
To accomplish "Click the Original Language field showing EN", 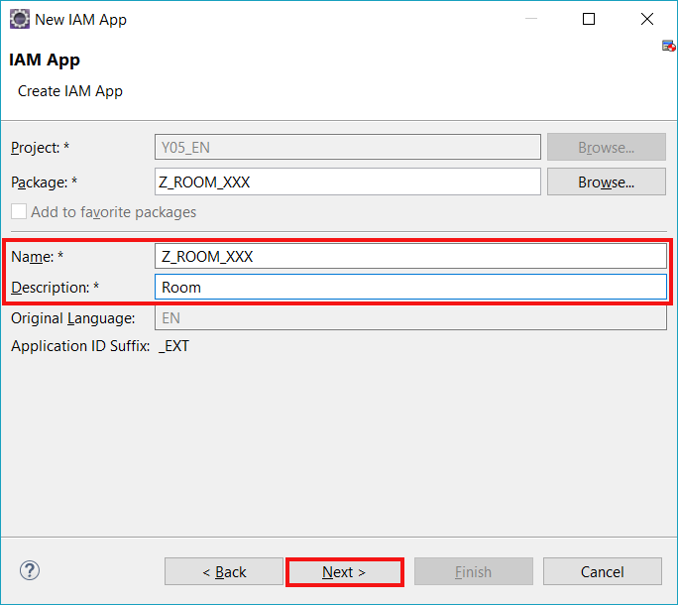I will pyautogui.click(x=410, y=318).
